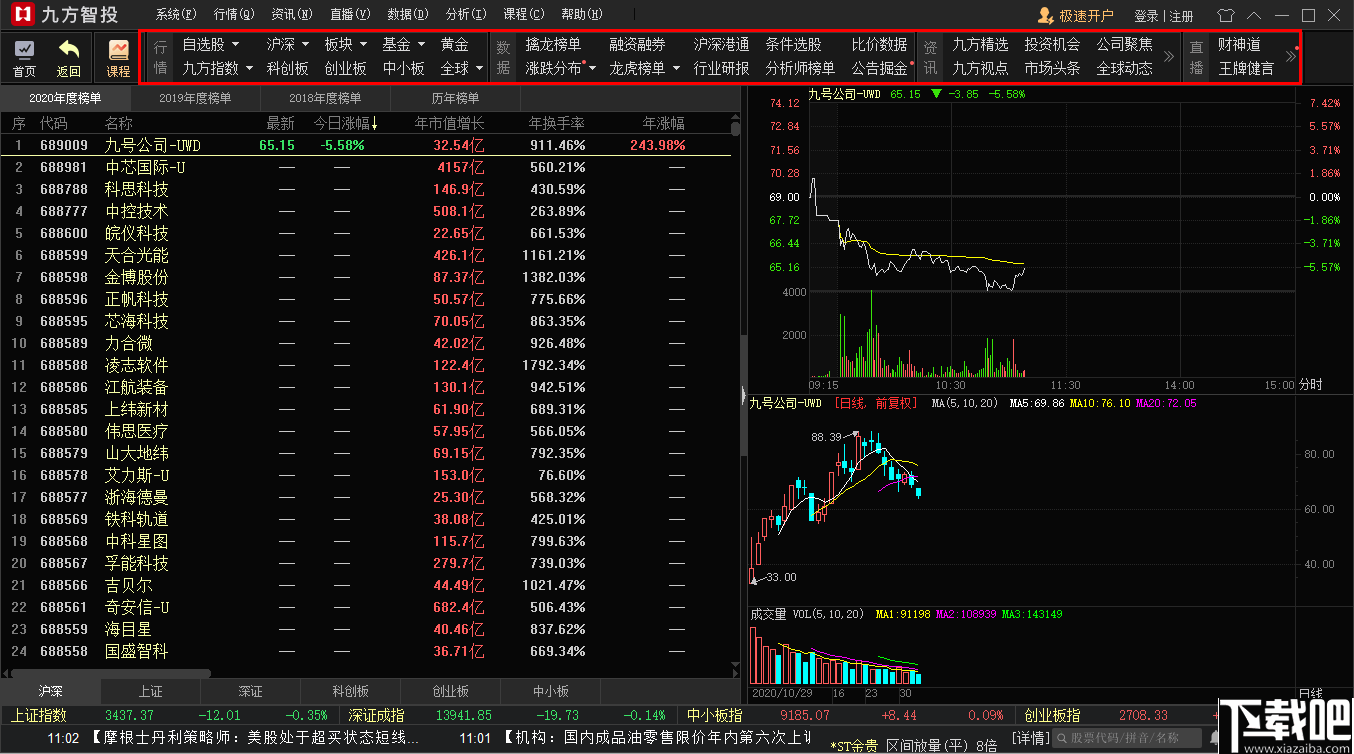Open 公告掘金 in the toolbar
The height and width of the screenshot is (754, 1354).
(880, 69)
